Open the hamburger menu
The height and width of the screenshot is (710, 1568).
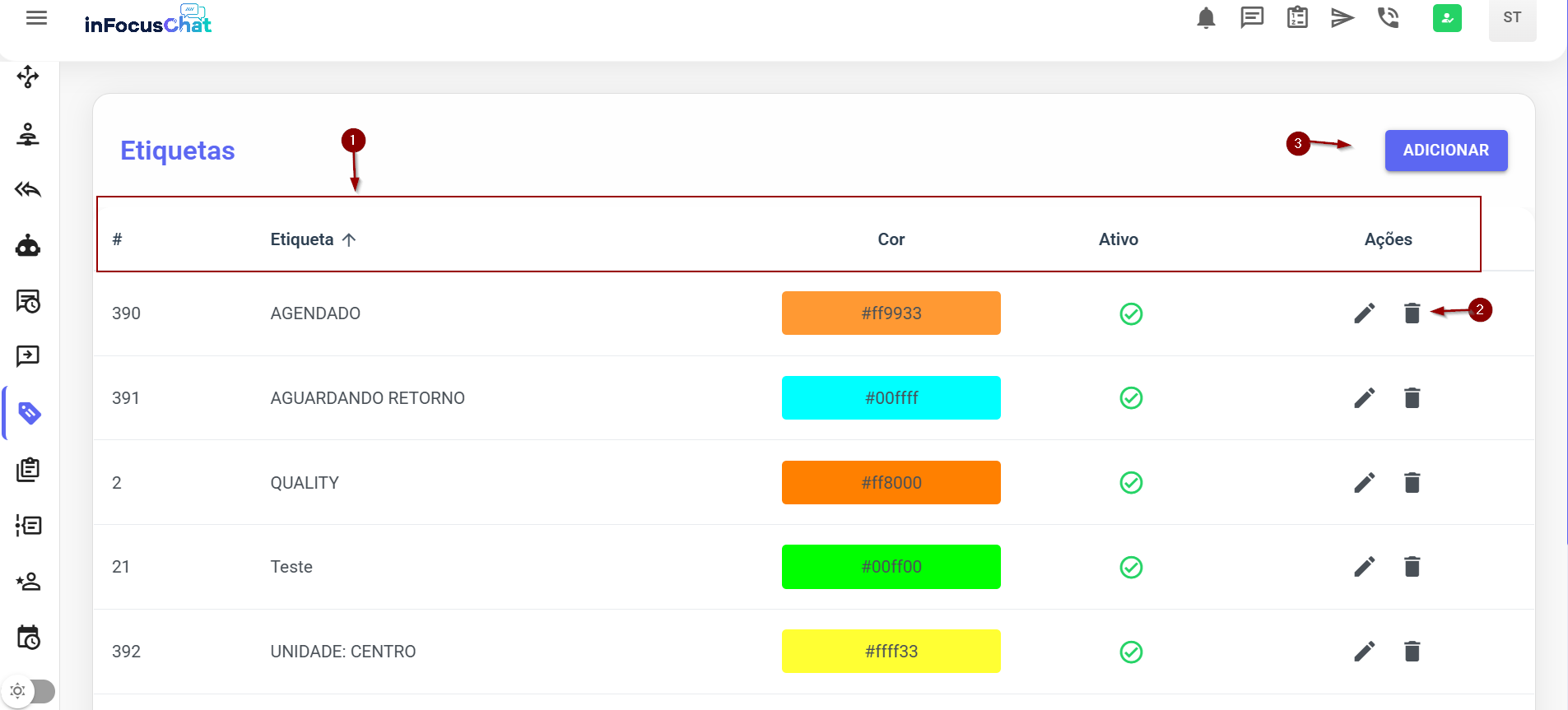click(x=36, y=18)
